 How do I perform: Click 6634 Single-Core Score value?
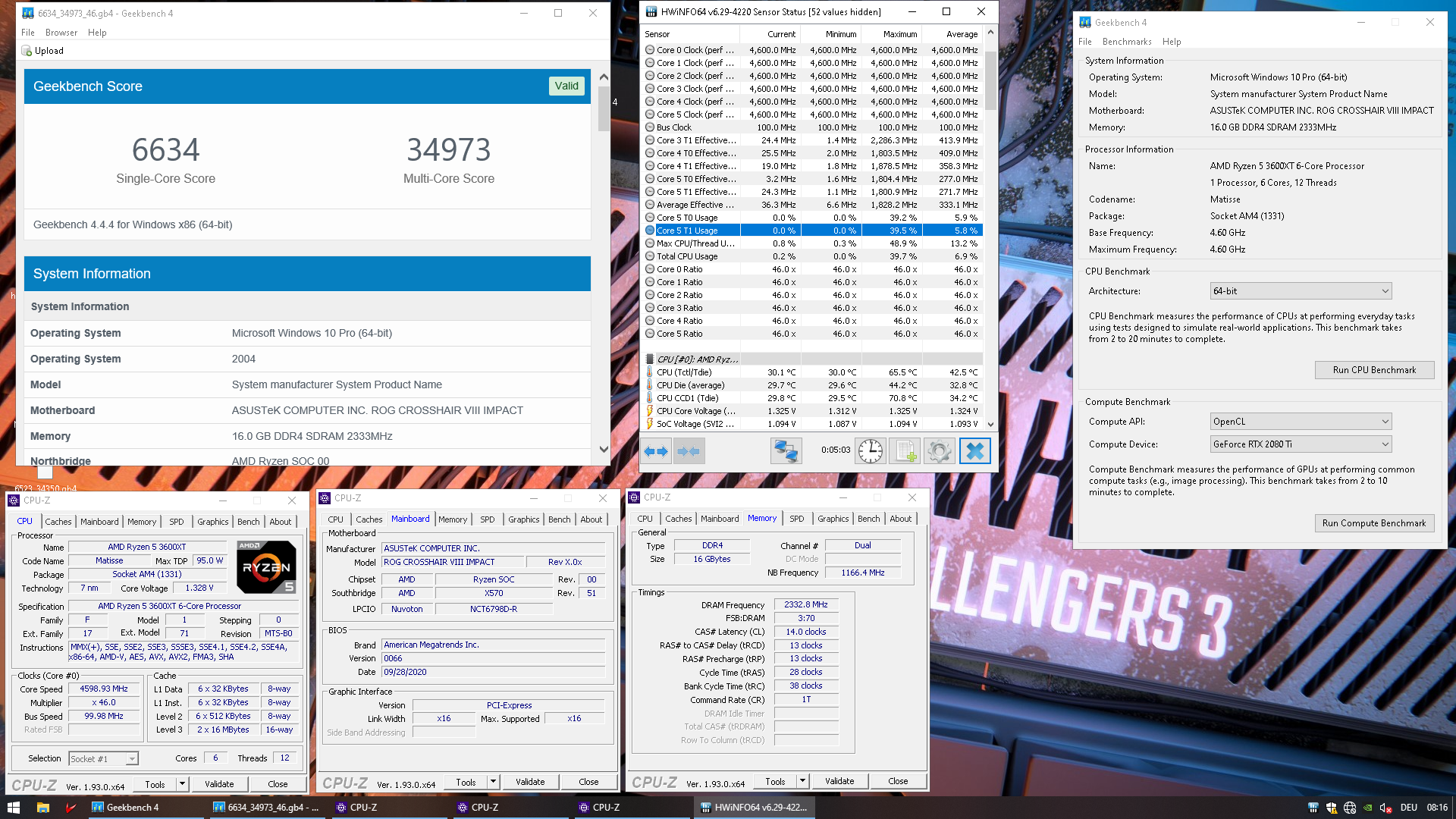[165, 149]
